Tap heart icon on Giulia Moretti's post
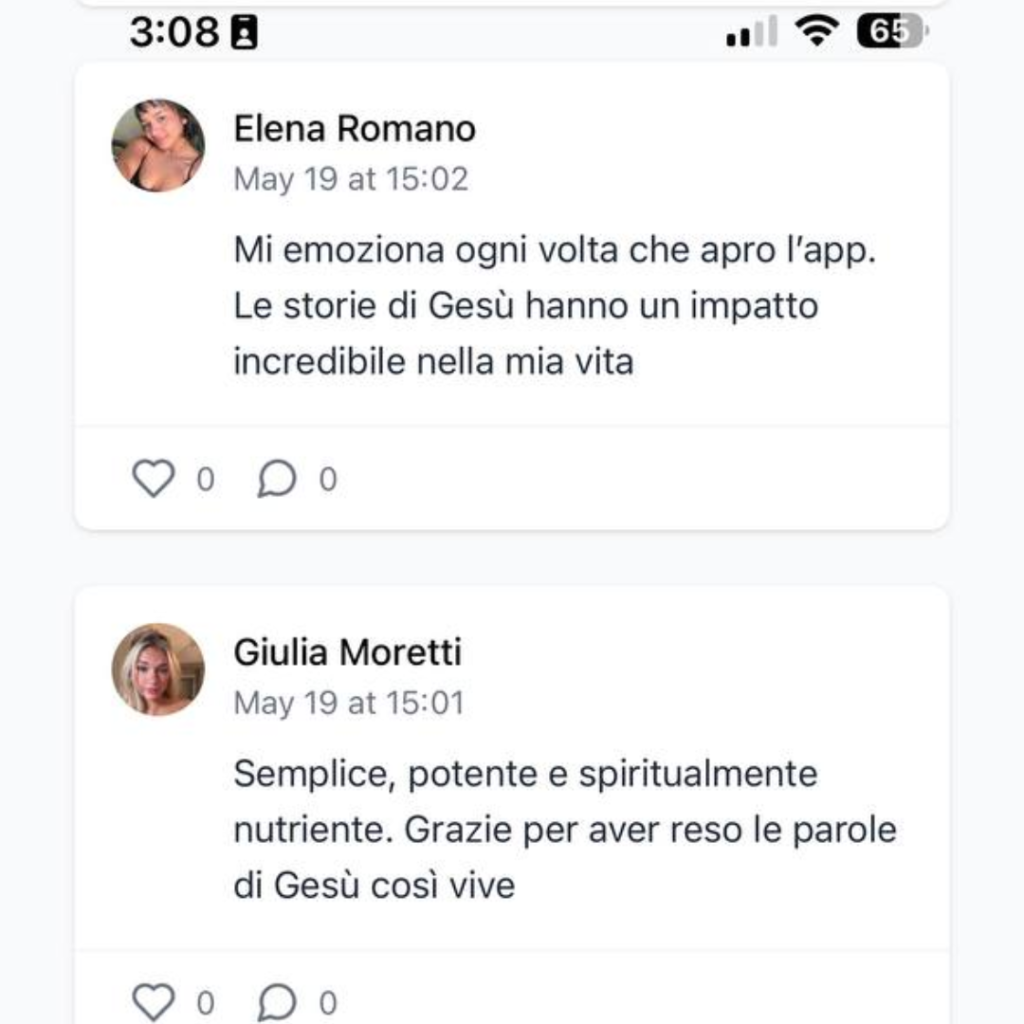The image size is (1024, 1024). click(153, 1002)
